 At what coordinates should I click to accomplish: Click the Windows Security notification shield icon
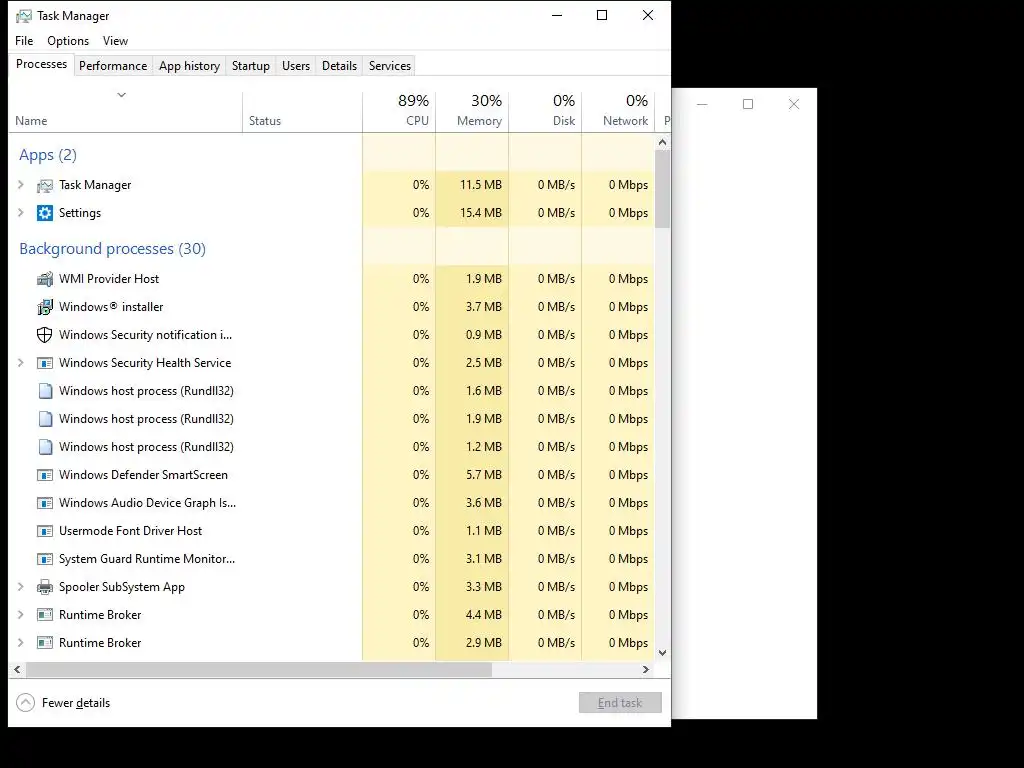(44, 335)
